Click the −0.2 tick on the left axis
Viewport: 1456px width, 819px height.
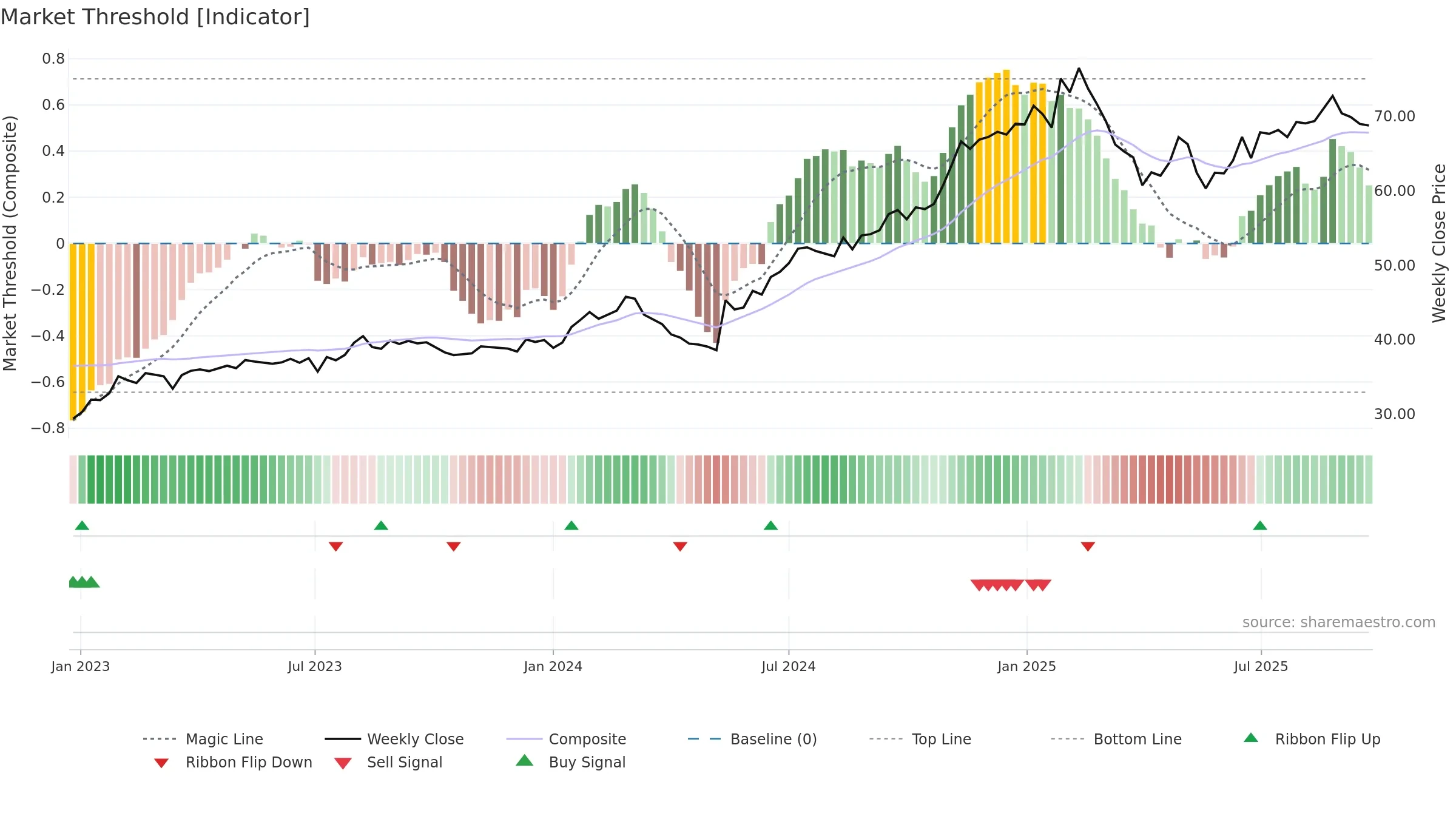pyautogui.click(x=48, y=289)
